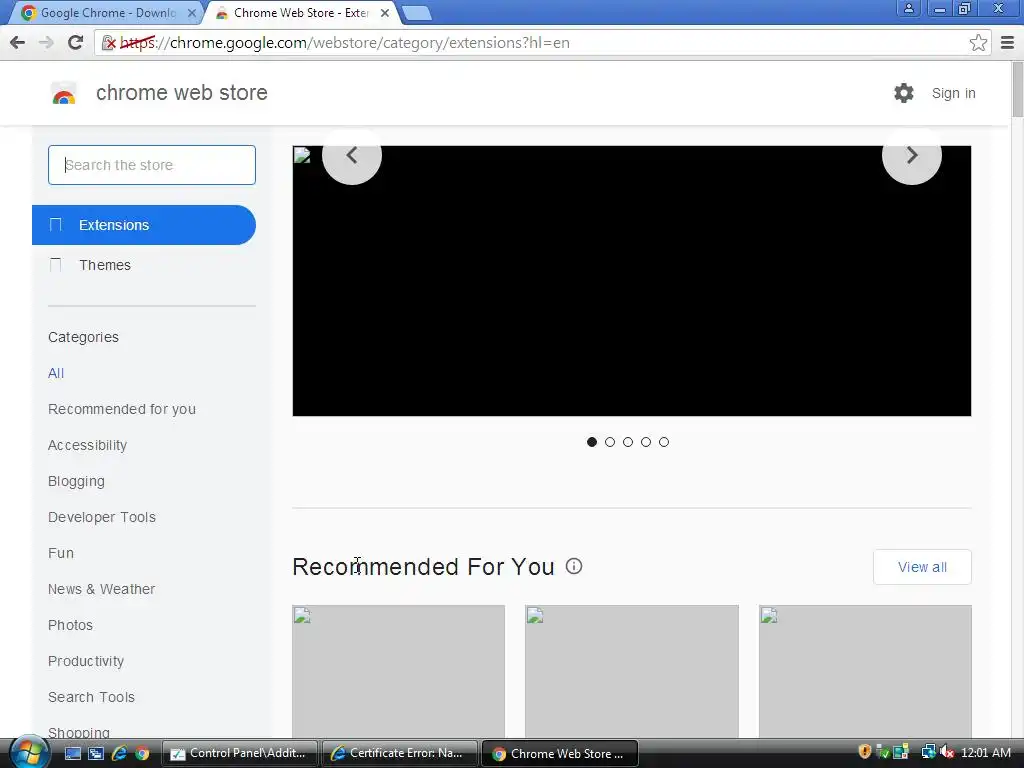The width and height of the screenshot is (1024, 768).
Task: Open the Blogging category
Action: (x=76, y=481)
